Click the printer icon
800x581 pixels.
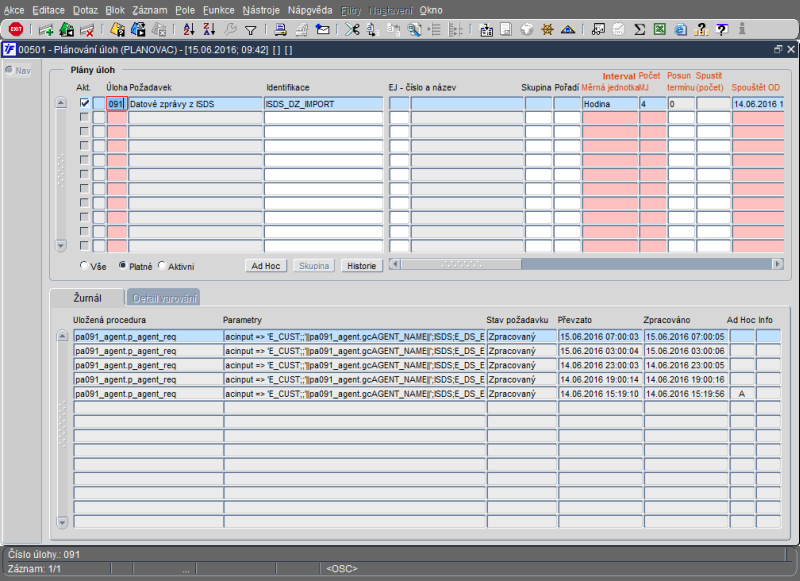[280, 30]
